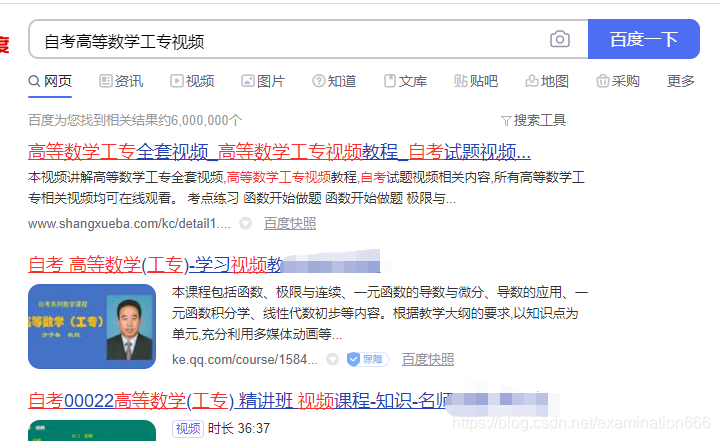Expand dropdown arrow beside ke.qq.com URL
720x441 pixels.
click(332, 359)
